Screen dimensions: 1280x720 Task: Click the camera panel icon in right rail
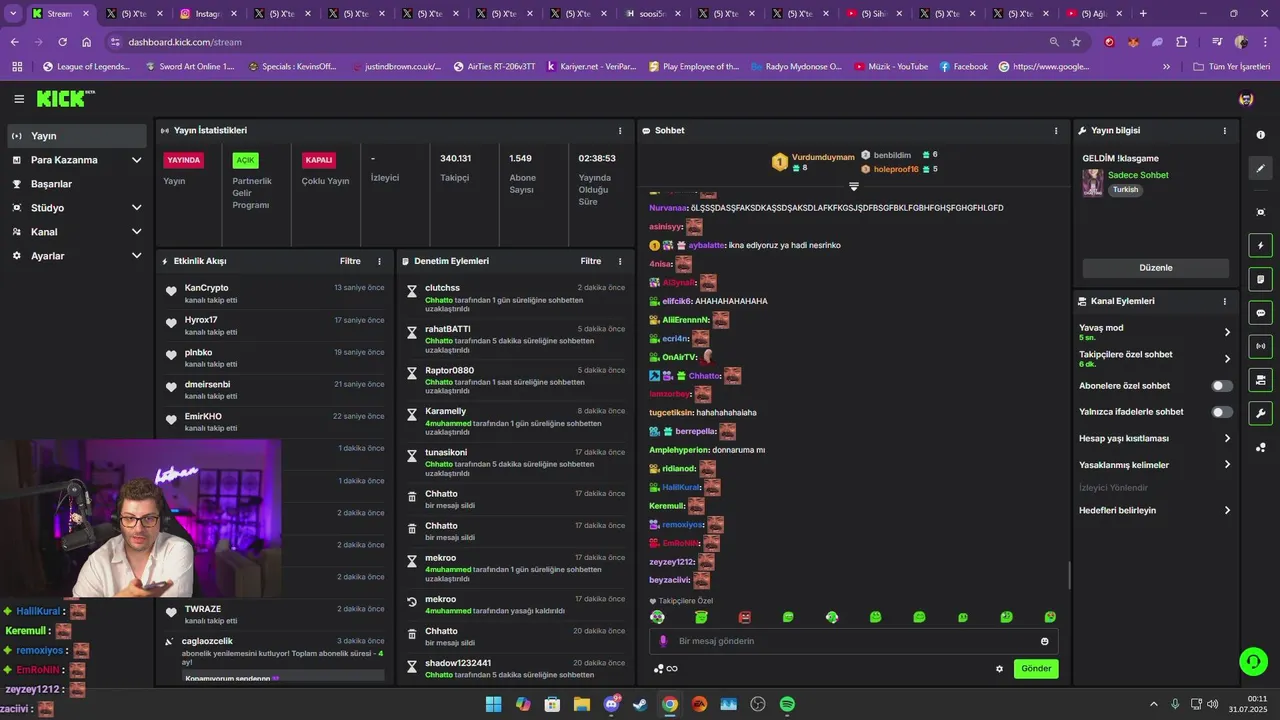(x=1260, y=380)
